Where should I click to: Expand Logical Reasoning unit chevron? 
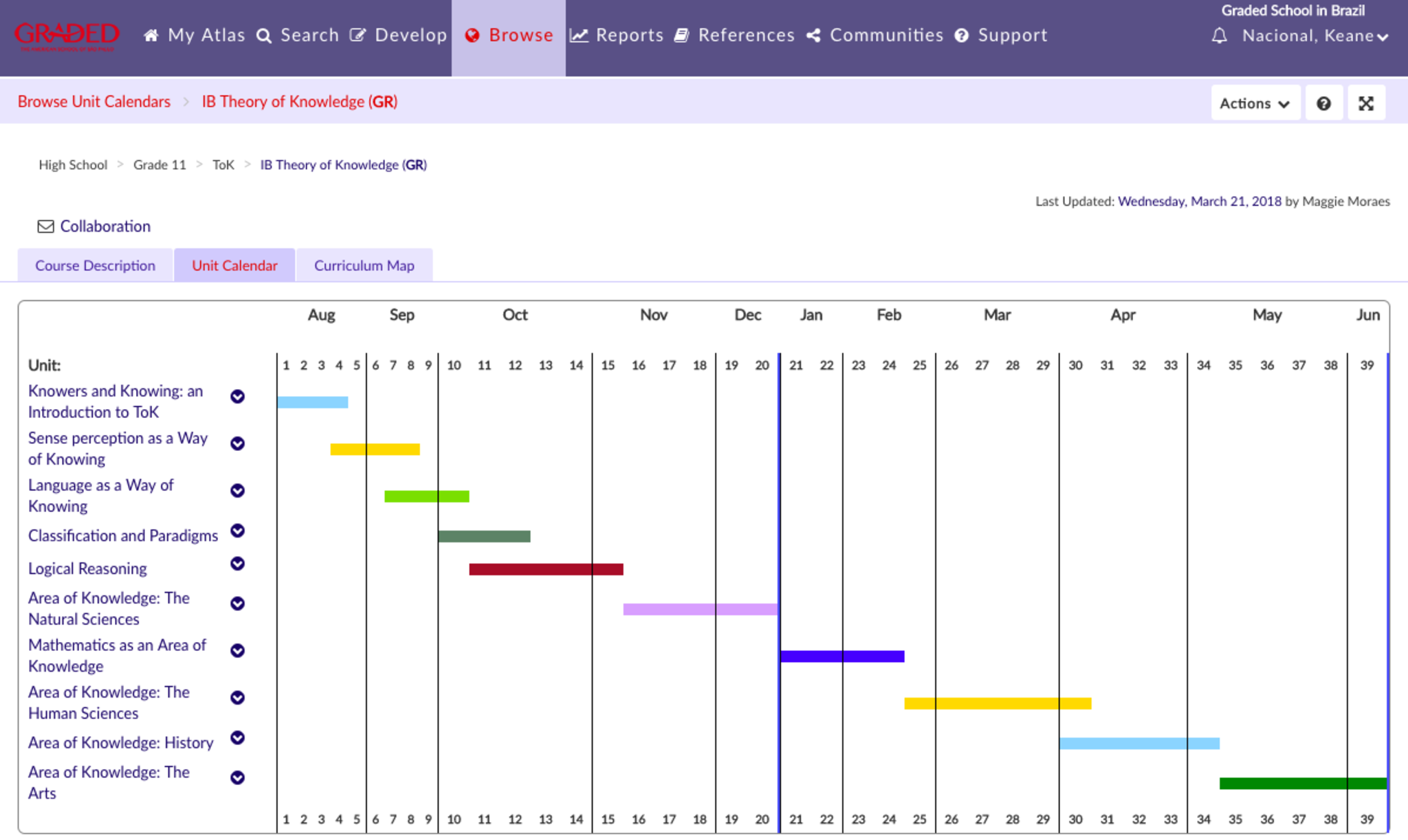pos(237,564)
